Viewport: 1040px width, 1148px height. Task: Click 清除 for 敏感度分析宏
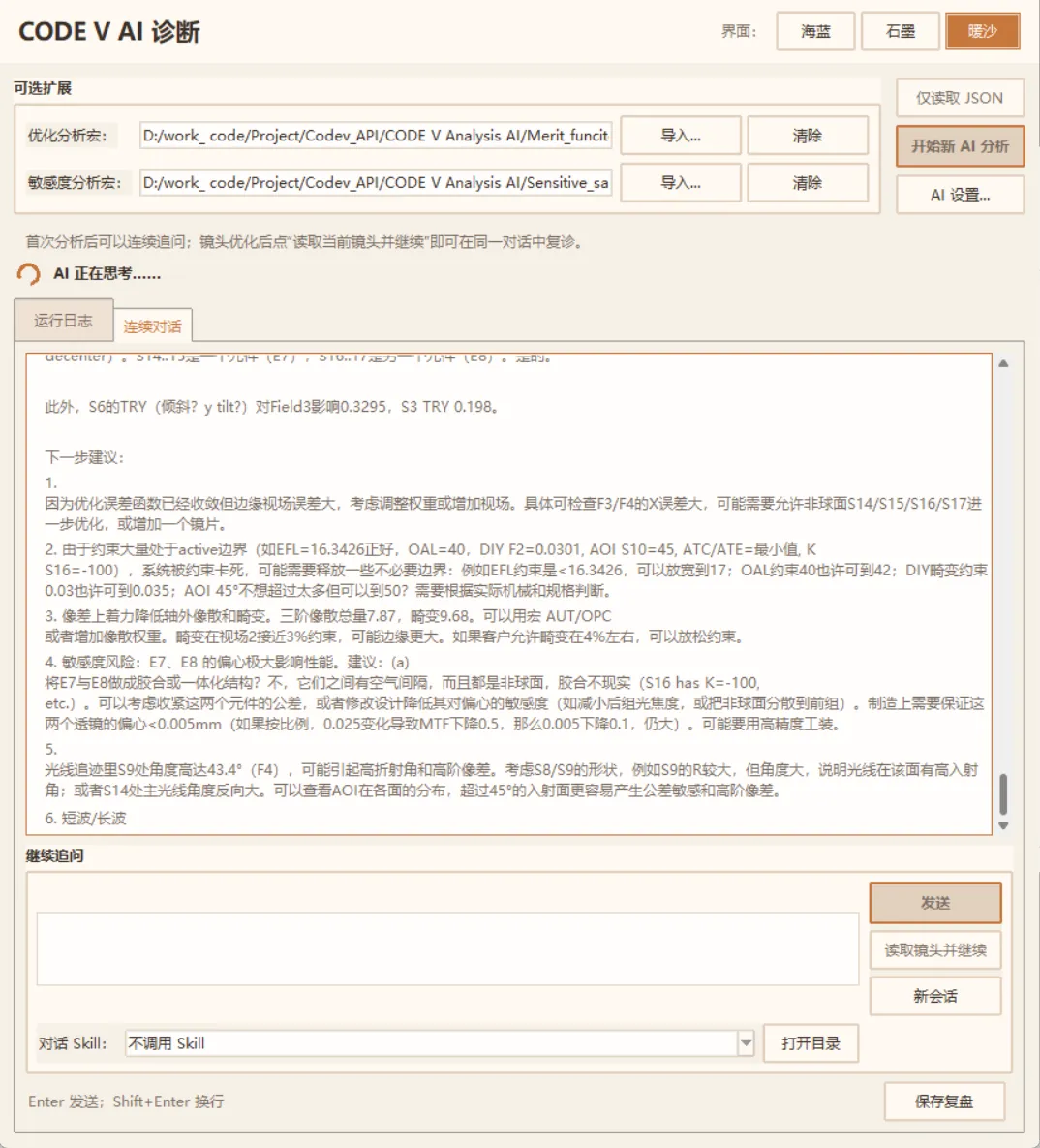[808, 182]
